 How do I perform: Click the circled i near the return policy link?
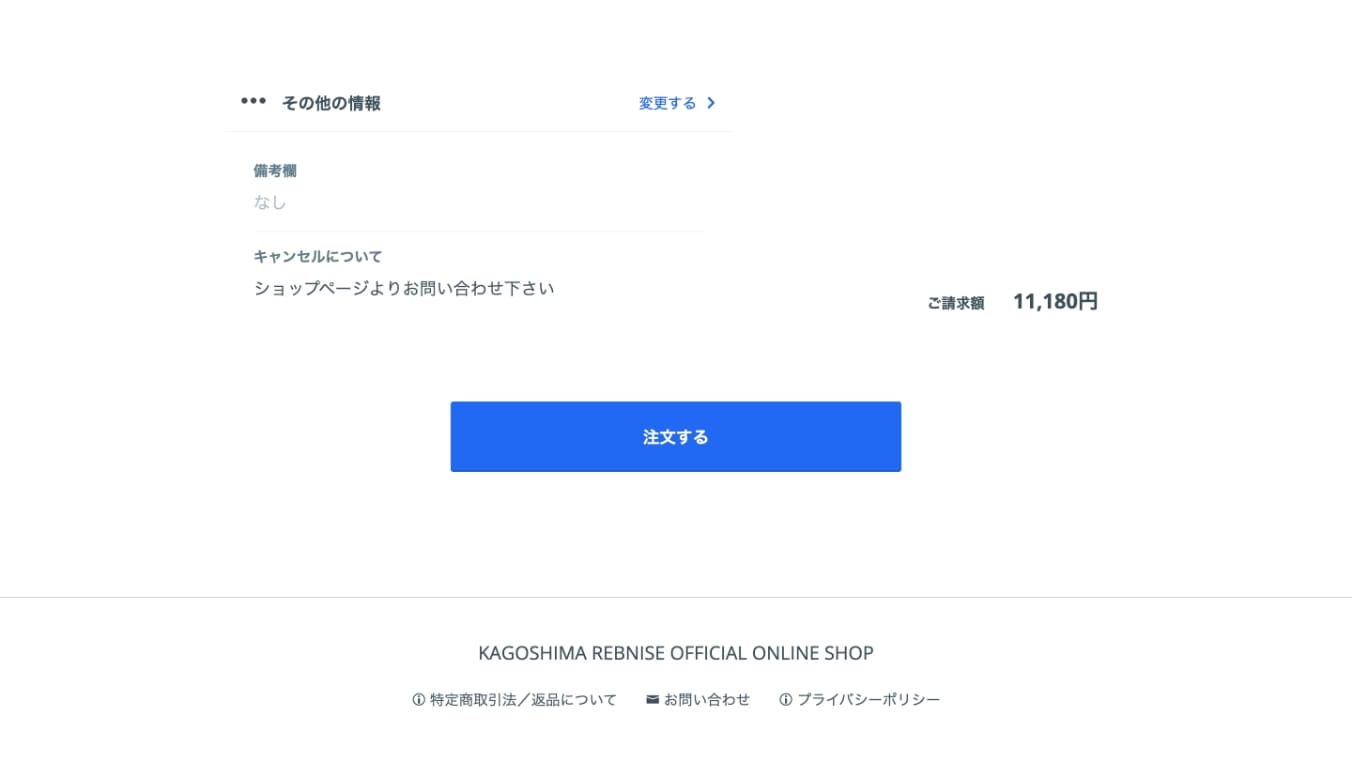(417, 699)
